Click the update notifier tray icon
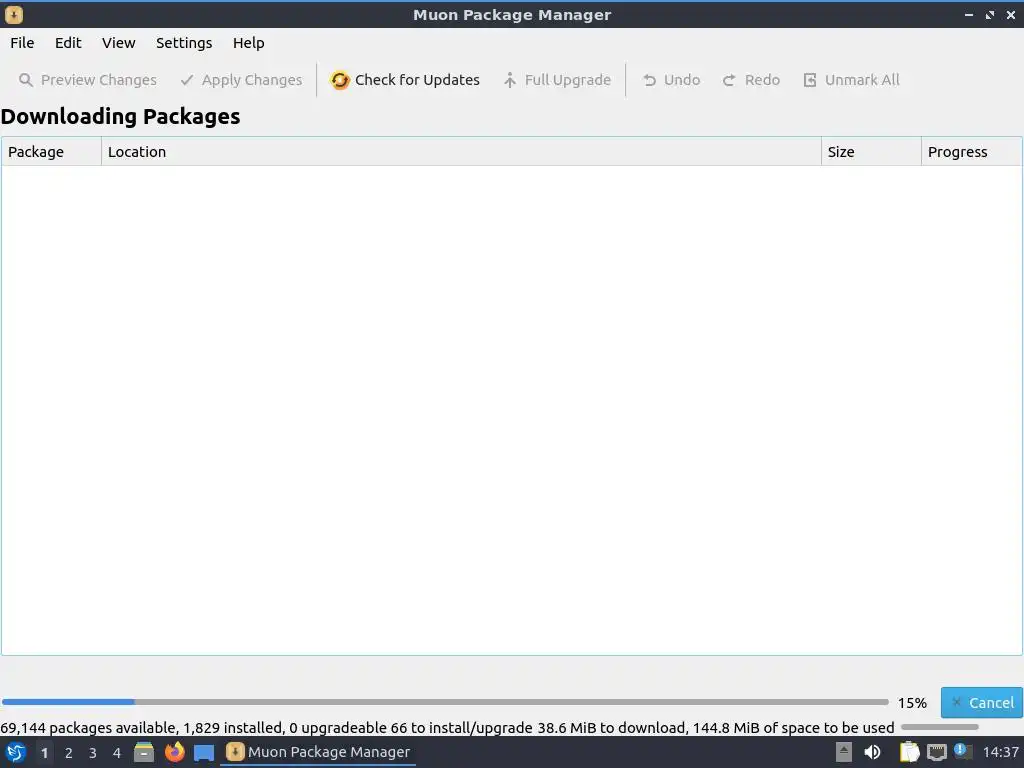 pos(963,752)
